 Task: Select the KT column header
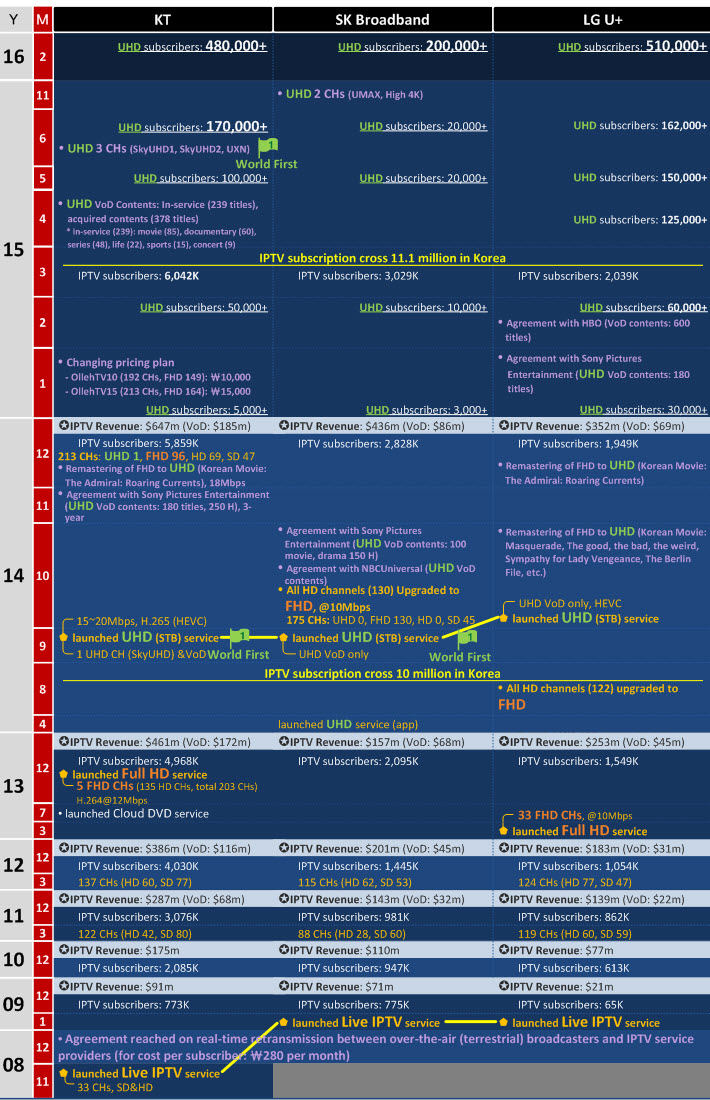163,20
